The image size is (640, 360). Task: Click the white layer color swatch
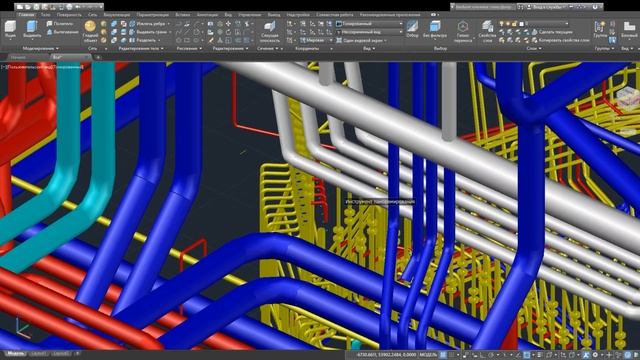tap(521, 24)
